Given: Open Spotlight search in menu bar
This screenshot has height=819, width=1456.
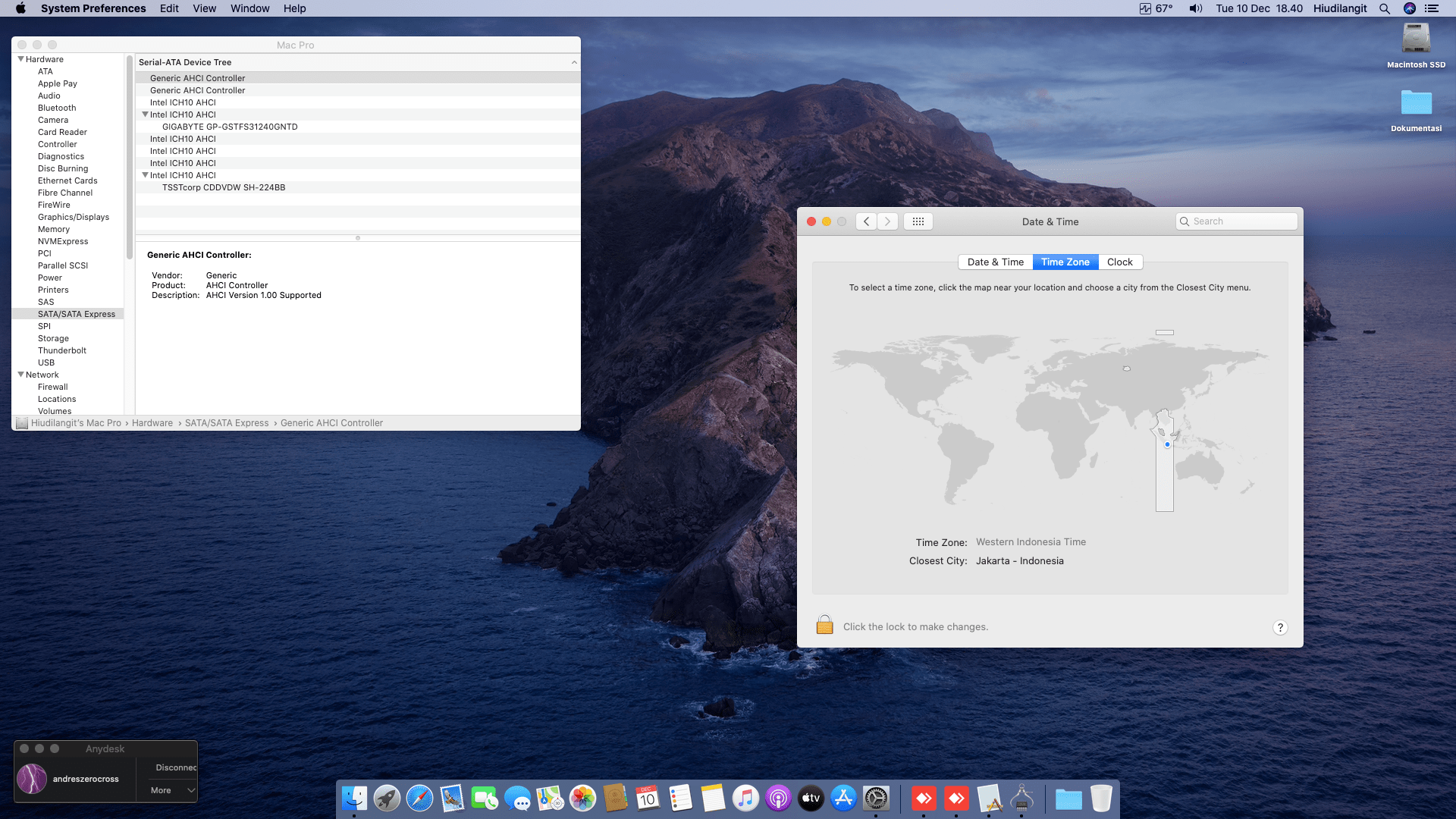Looking at the screenshot, I should tap(1384, 8).
